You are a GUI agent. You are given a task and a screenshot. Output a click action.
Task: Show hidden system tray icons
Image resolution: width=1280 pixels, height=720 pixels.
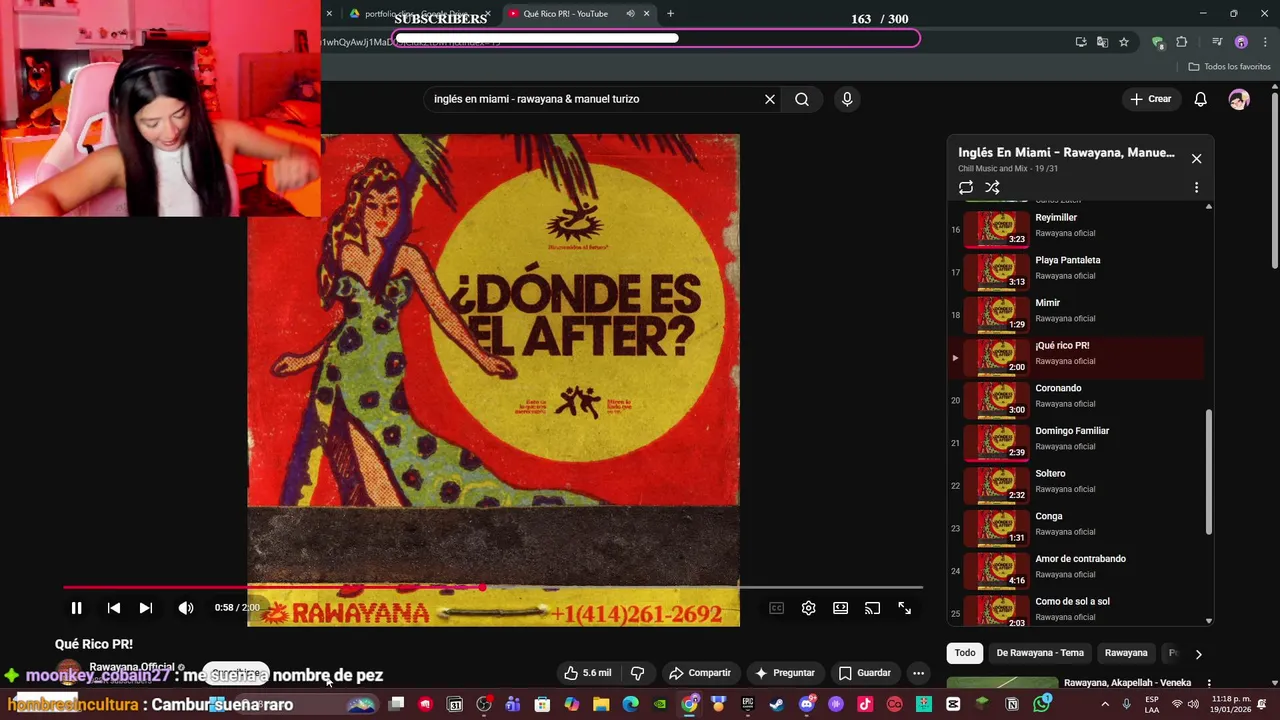[x=1105, y=704]
